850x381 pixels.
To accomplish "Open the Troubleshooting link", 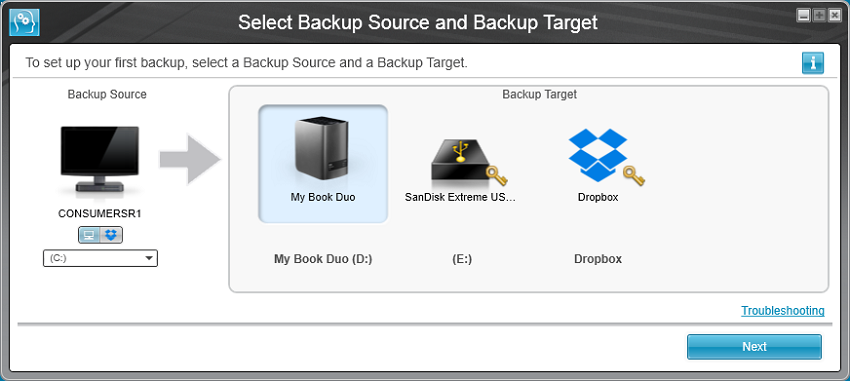I will [x=783, y=311].
